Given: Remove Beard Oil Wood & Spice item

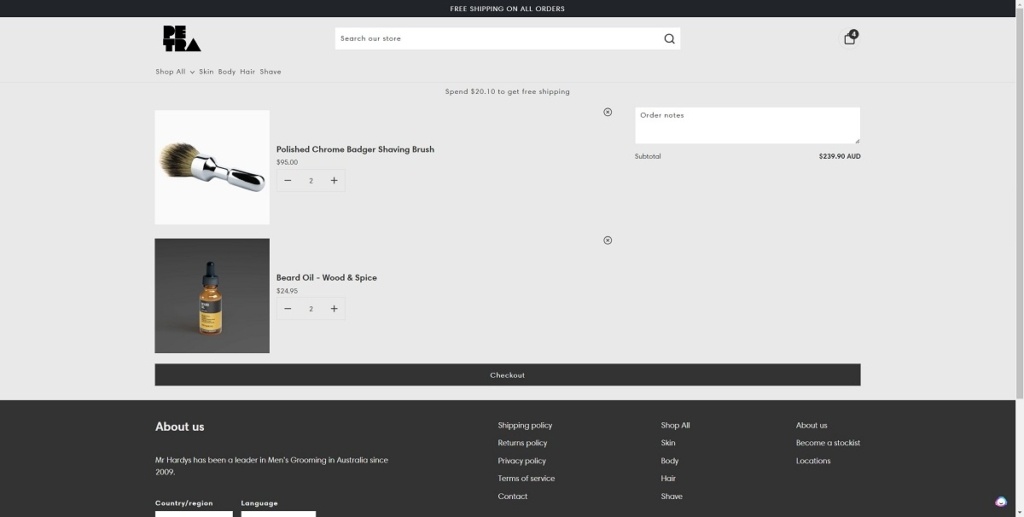Looking at the screenshot, I should pyautogui.click(x=608, y=240).
